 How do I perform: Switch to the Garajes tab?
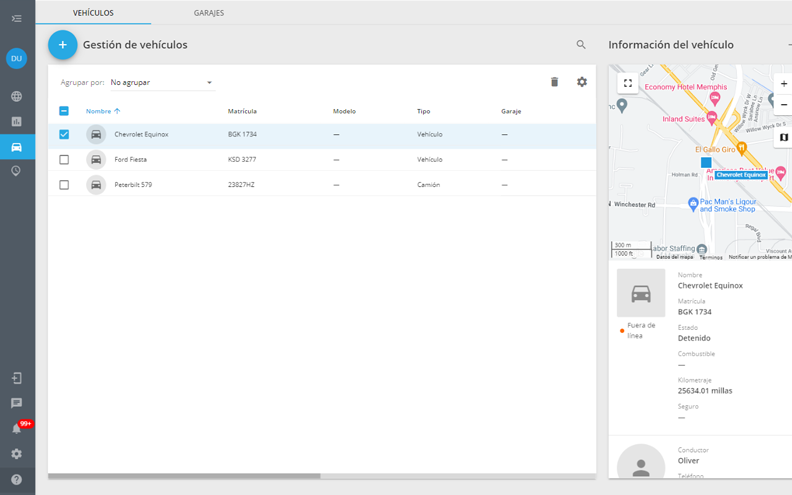coord(209,13)
